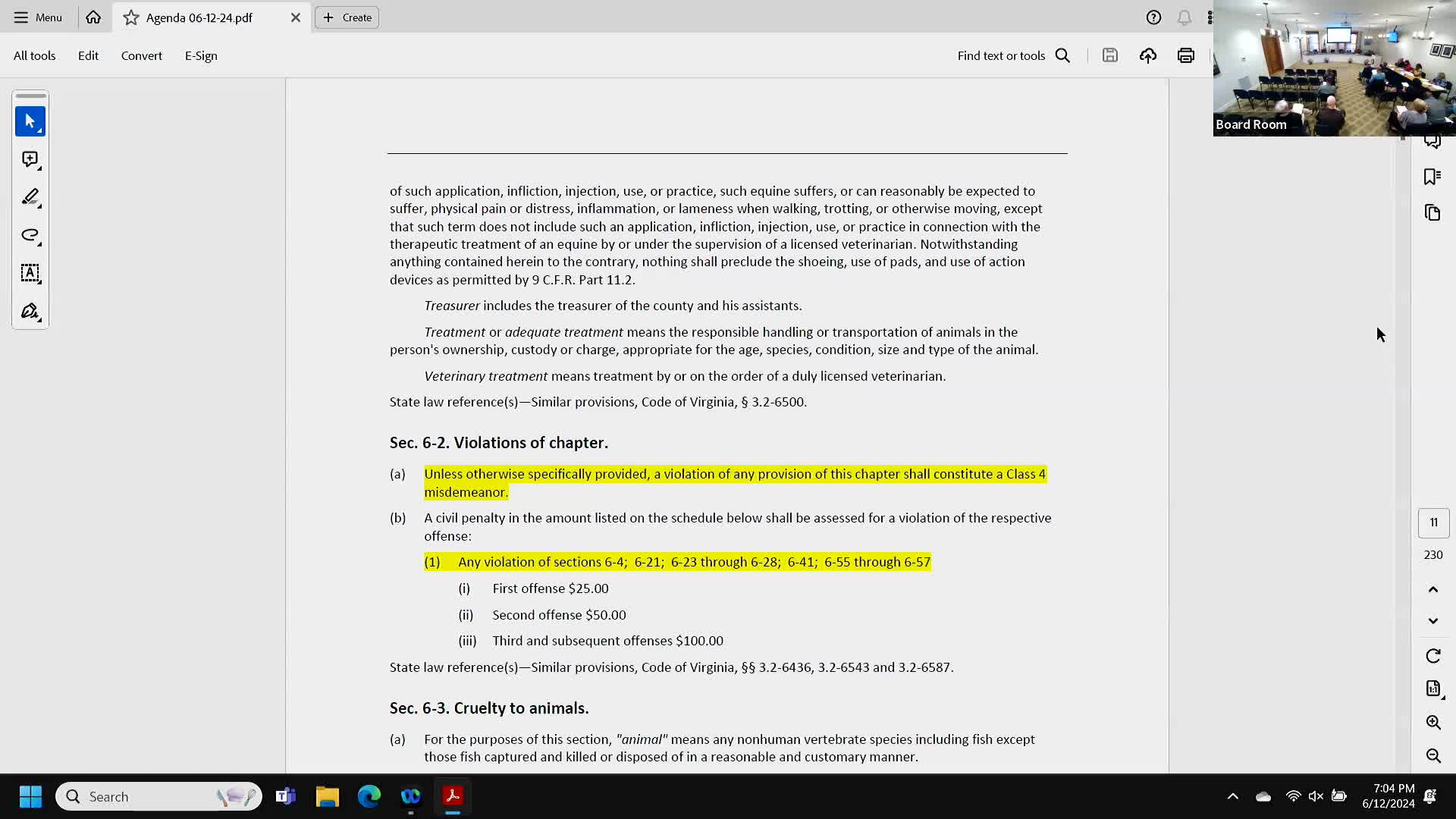The image size is (1456, 819).
Task: Open the Menu hamburger dropdown
Action: (38, 17)
